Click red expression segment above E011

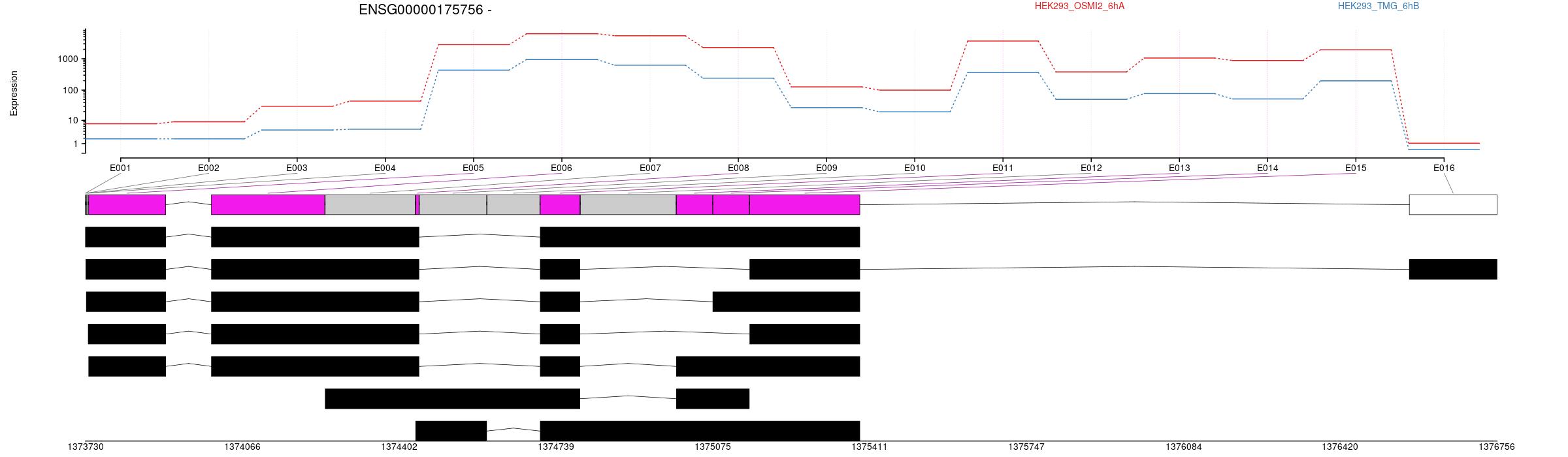click(x=1003, y=41)
